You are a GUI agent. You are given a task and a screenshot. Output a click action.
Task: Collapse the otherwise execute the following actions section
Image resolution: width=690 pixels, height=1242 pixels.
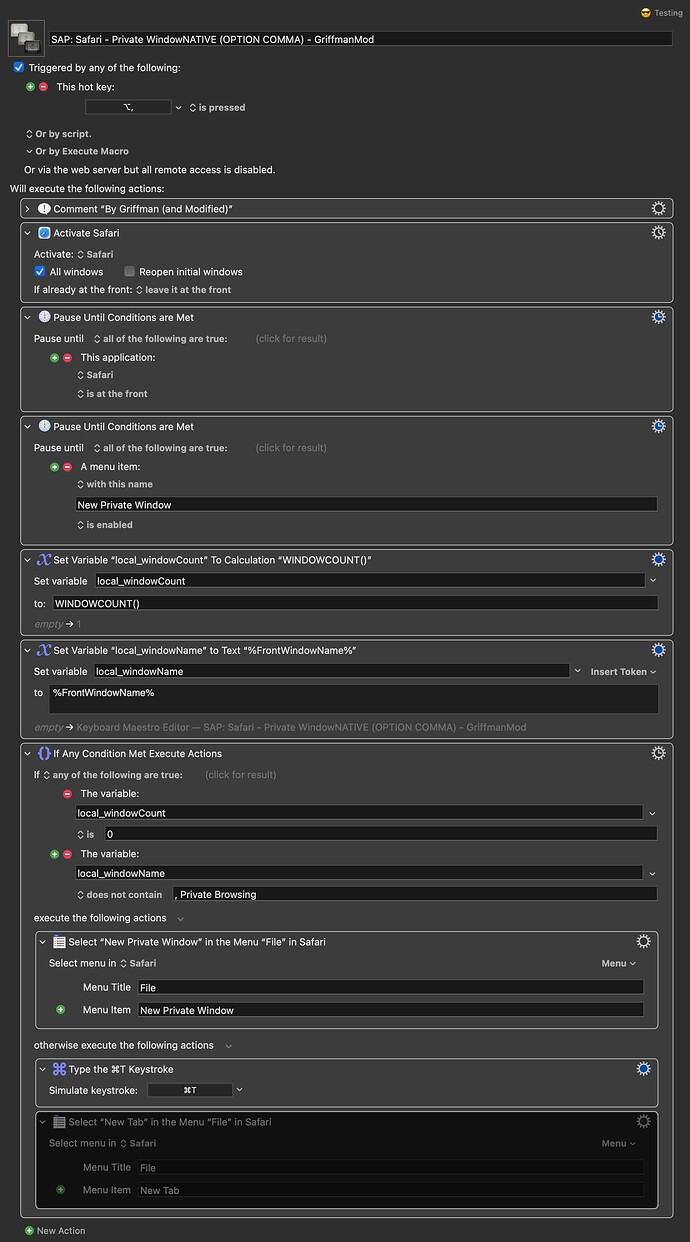[228, 1046]
